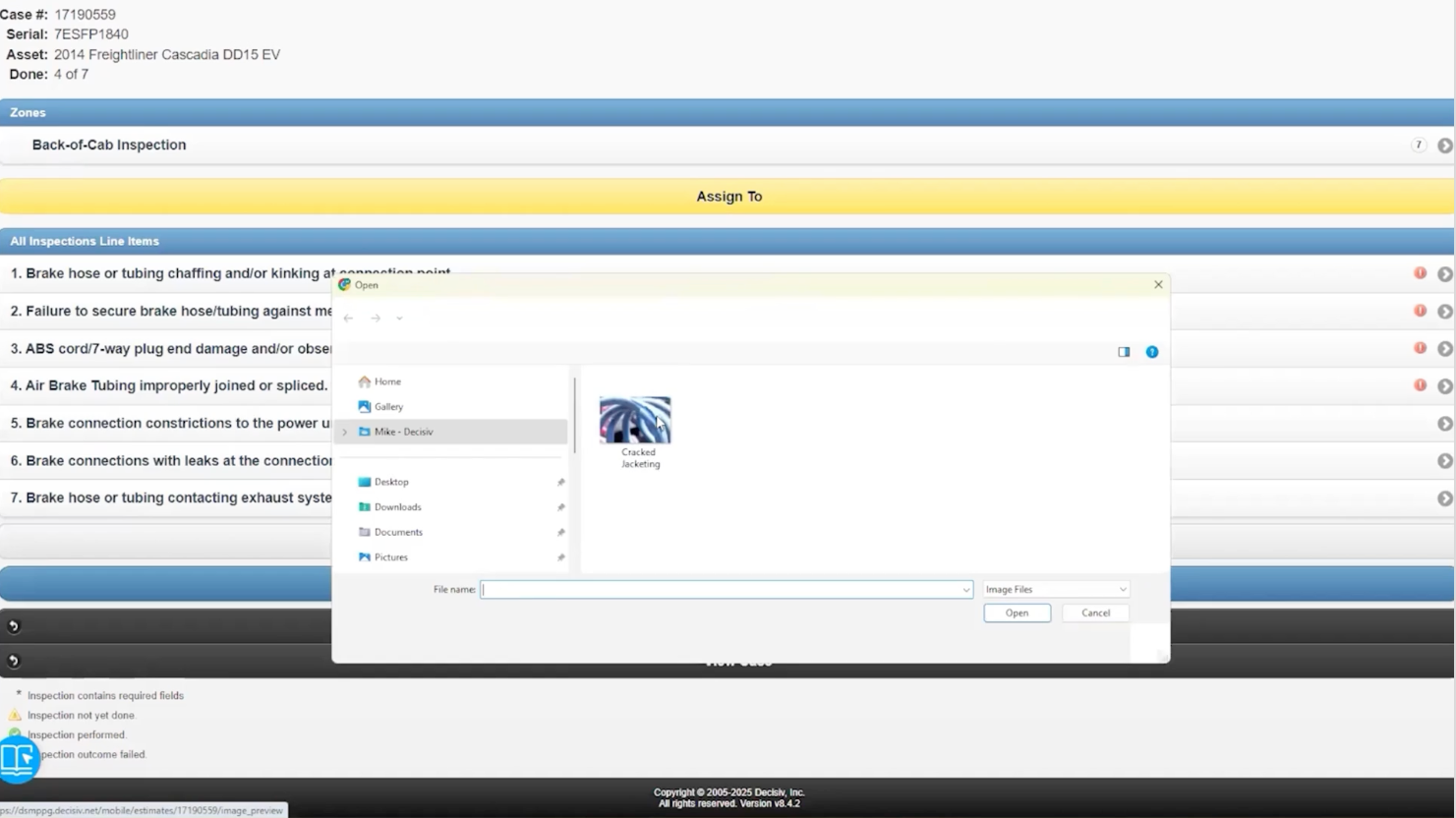This screenshot has height=818, width=1456.
Task: Click the blue help icon in the Open dialog
Action: pos(1151,351)
